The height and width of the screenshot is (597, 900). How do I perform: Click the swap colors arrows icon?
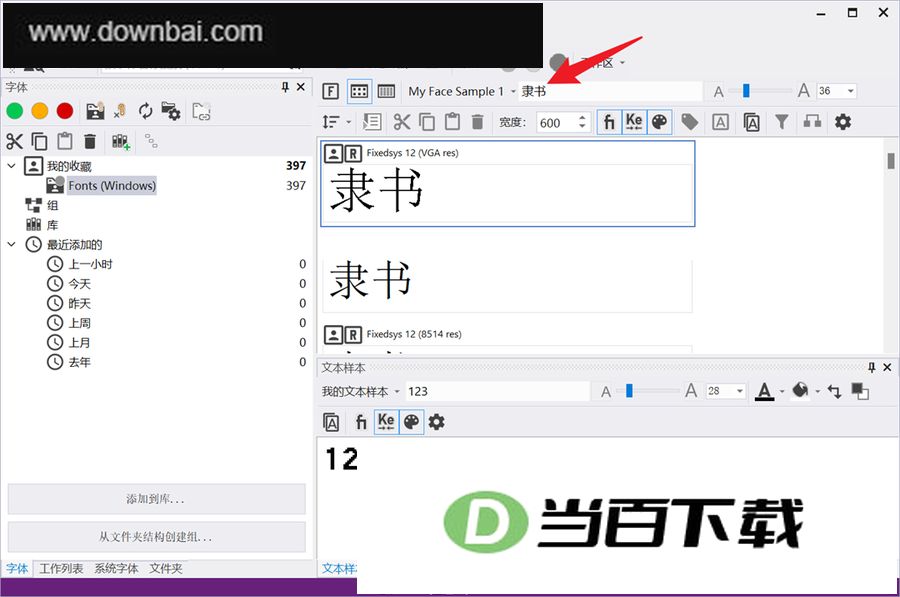(835, 391)
